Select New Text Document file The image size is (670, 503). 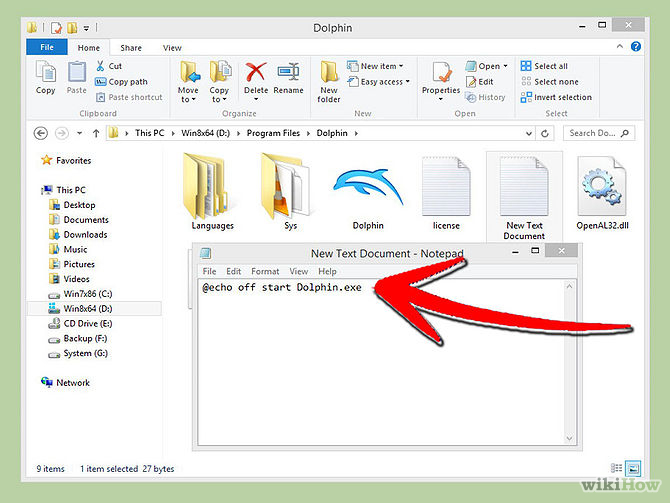[524, 197]
